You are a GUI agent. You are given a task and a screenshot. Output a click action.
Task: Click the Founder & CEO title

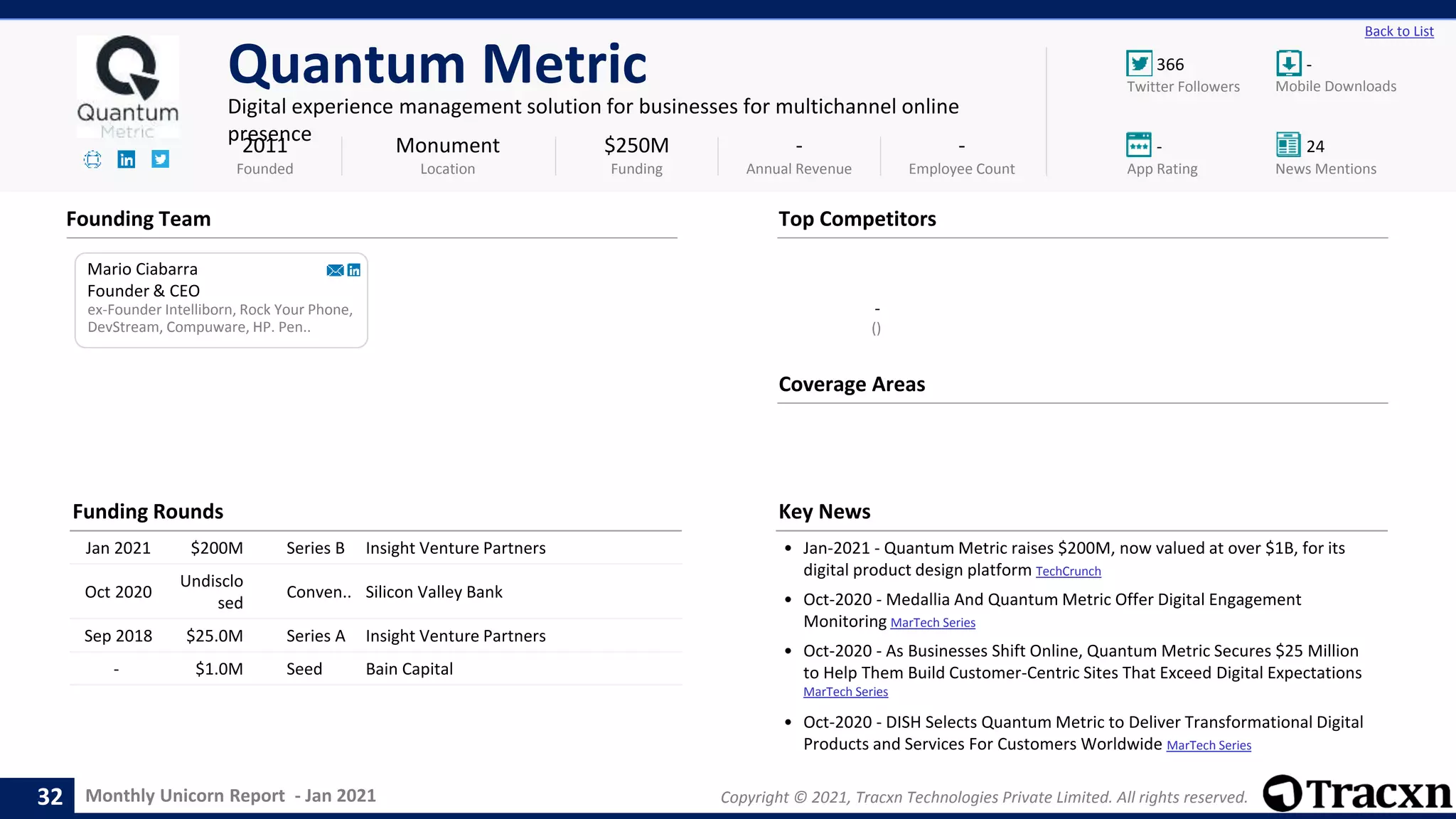point(144,291)
